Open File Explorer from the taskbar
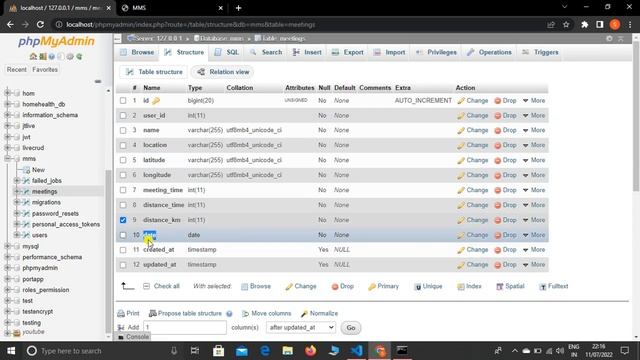Screen dimensions: 640x360 (x=288, y=351)
